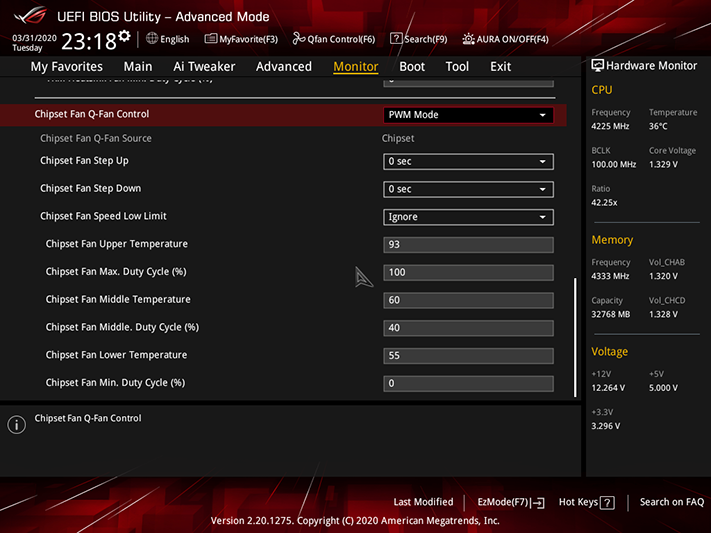Click the Hot Keys question icon
The height and width of the screenshot is (533, 711).
tap(607, 503)
